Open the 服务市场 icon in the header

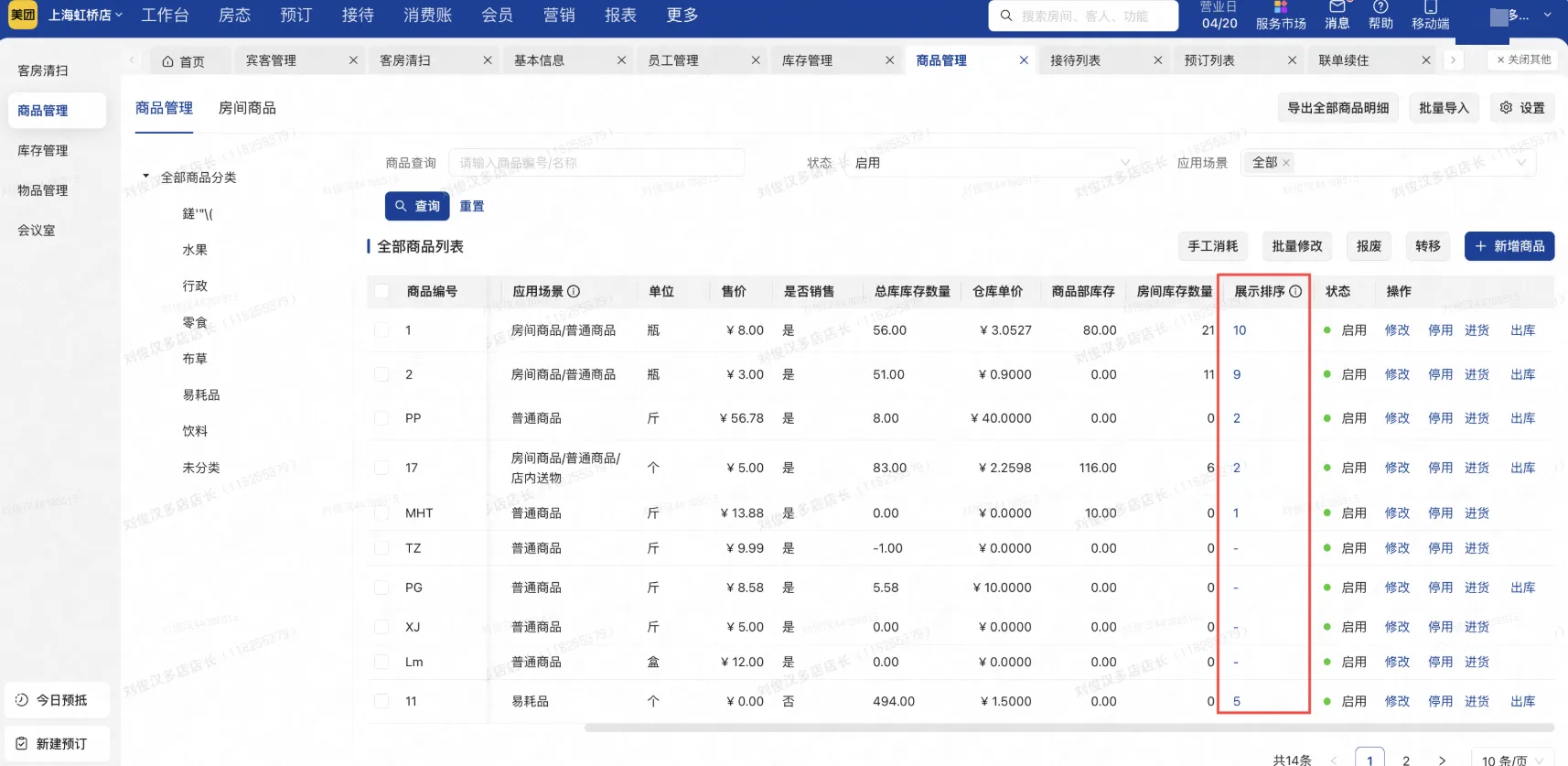point(1281,7)
